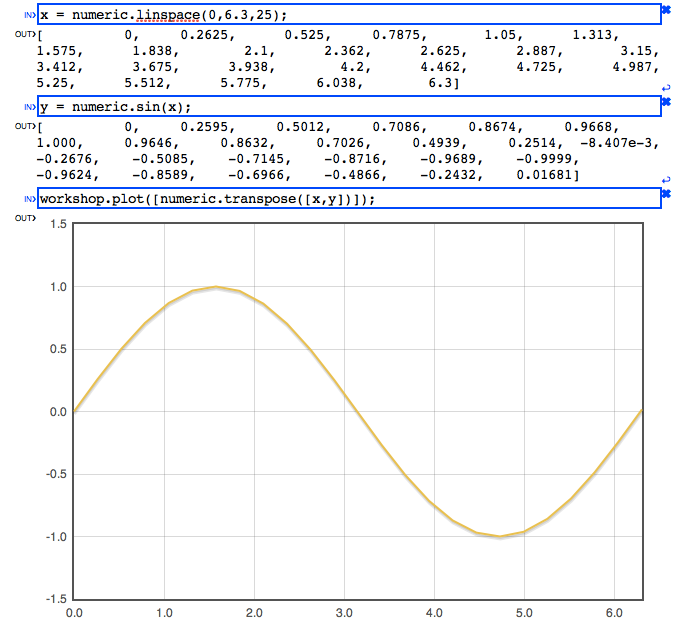
Task: Click the value 0.7875 in the x output
Action: [x=399, y=35]
